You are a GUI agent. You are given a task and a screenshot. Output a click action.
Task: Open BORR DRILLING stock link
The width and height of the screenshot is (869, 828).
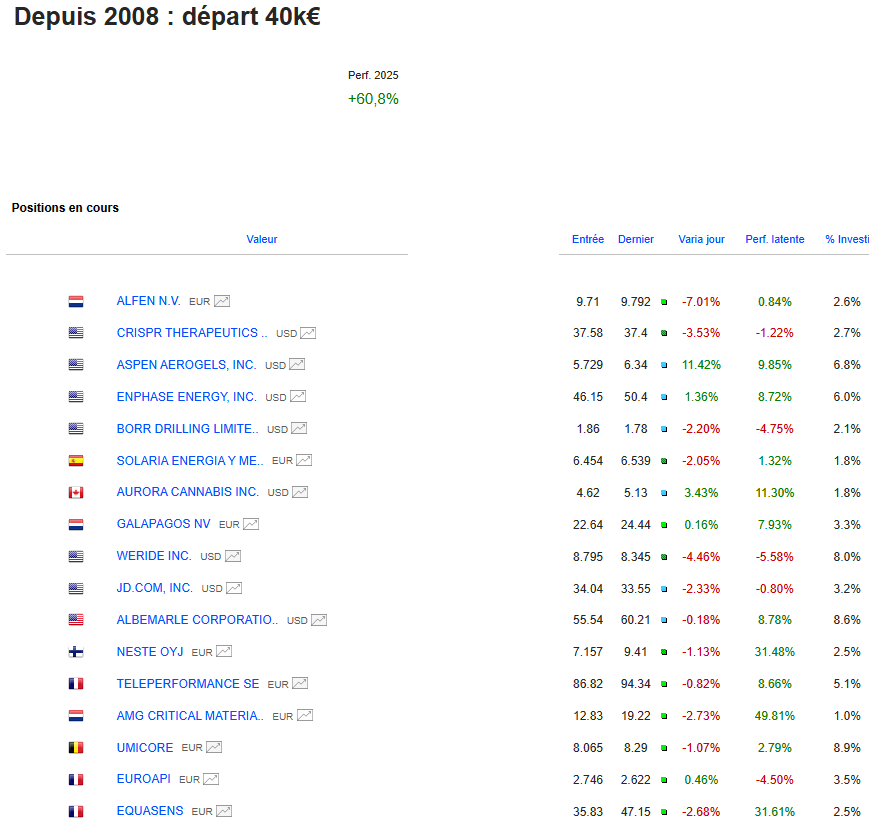[187, 428]
